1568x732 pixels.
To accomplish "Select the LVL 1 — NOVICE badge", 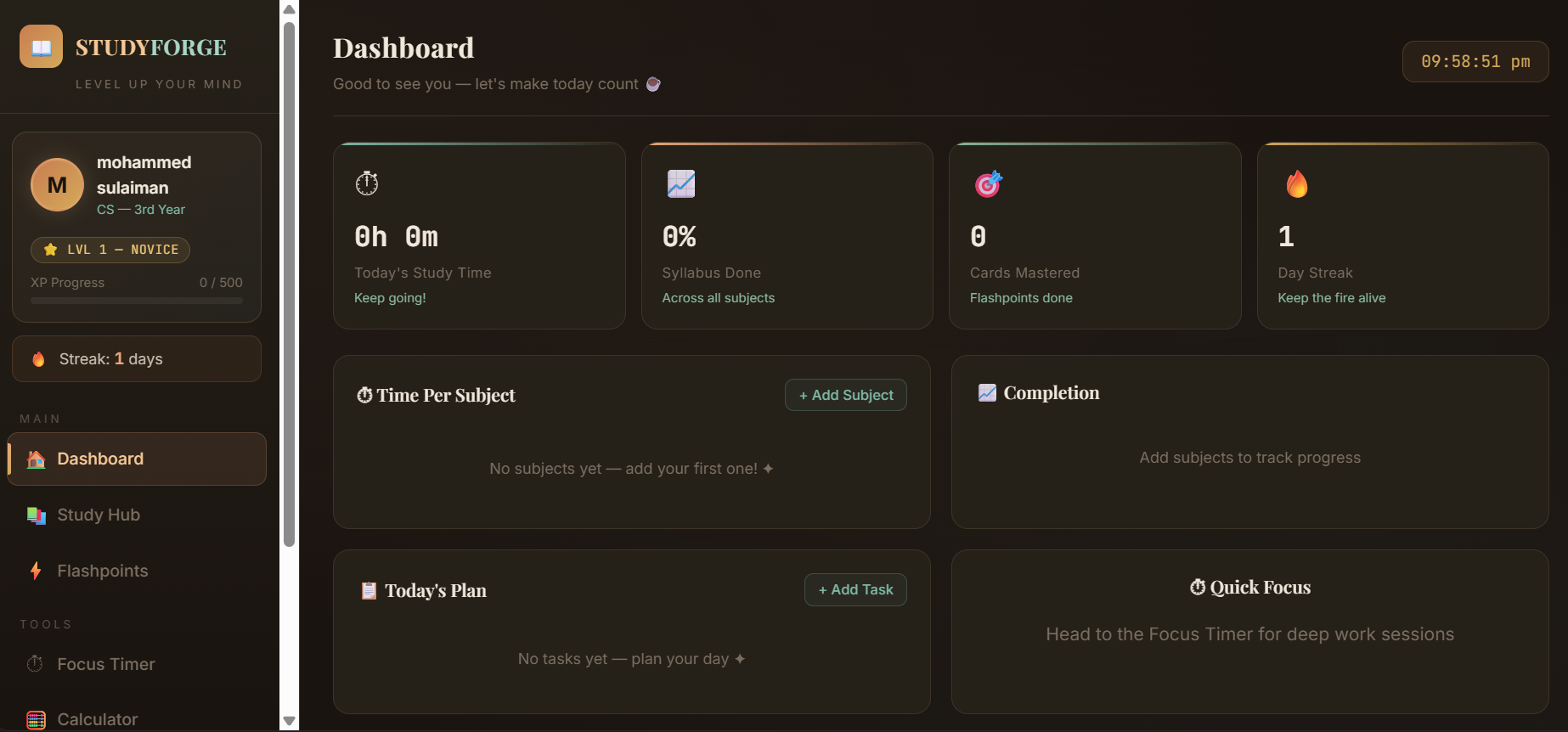I will tap(110, 250).
